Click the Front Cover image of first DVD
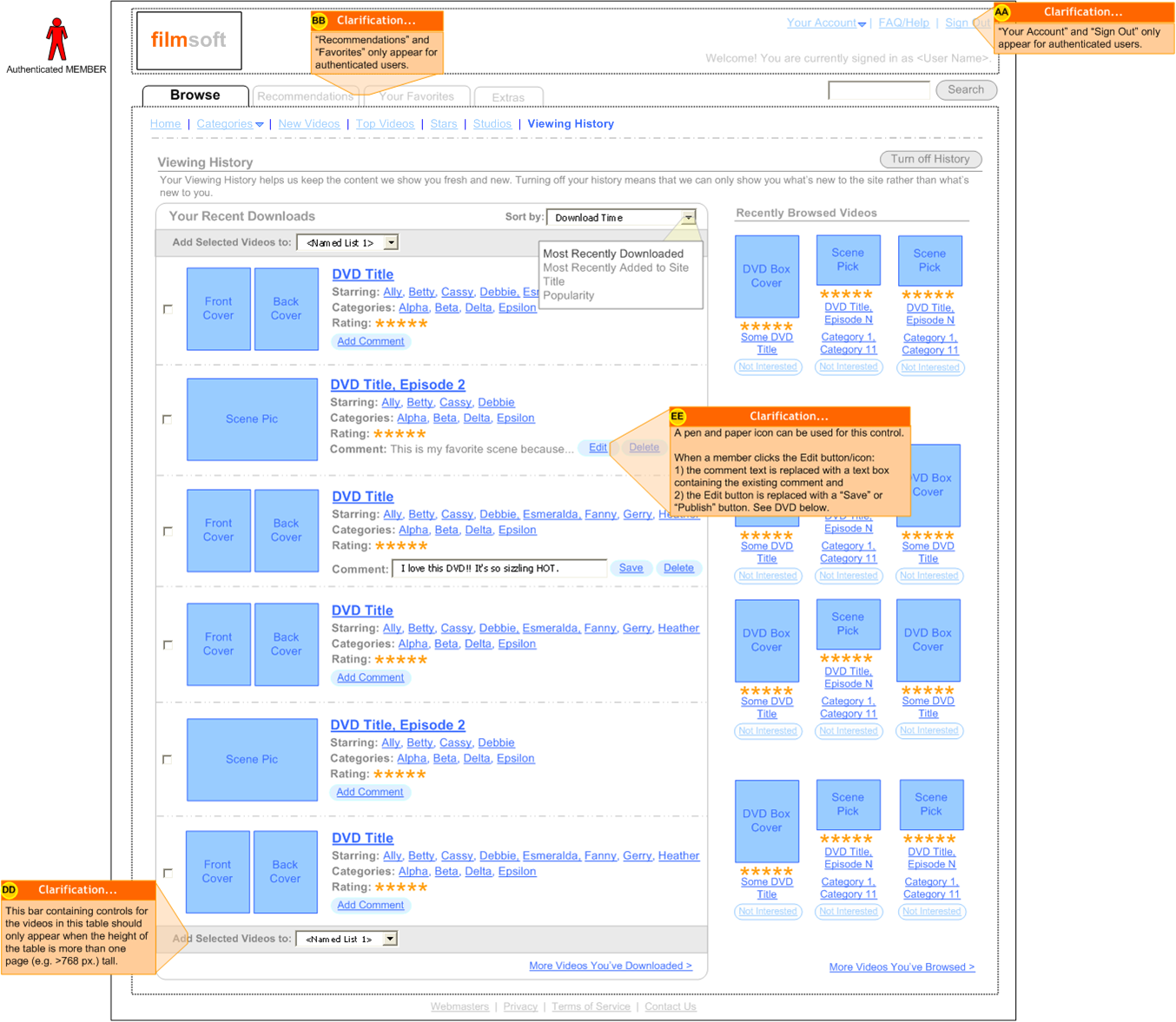The width and height of the screenshot is (1176, 1022). pos(218,309)
